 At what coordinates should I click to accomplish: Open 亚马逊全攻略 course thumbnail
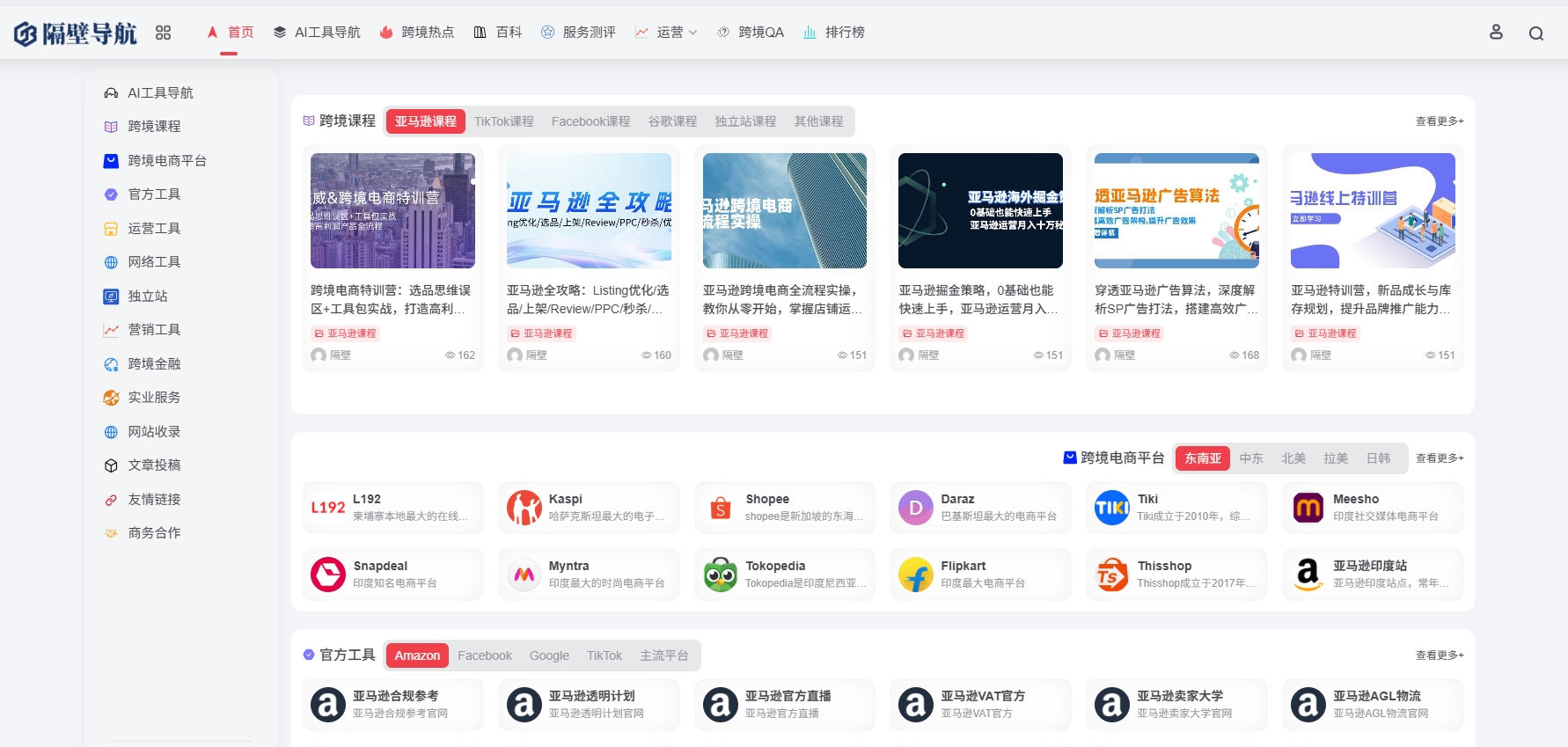pos(589,211)
